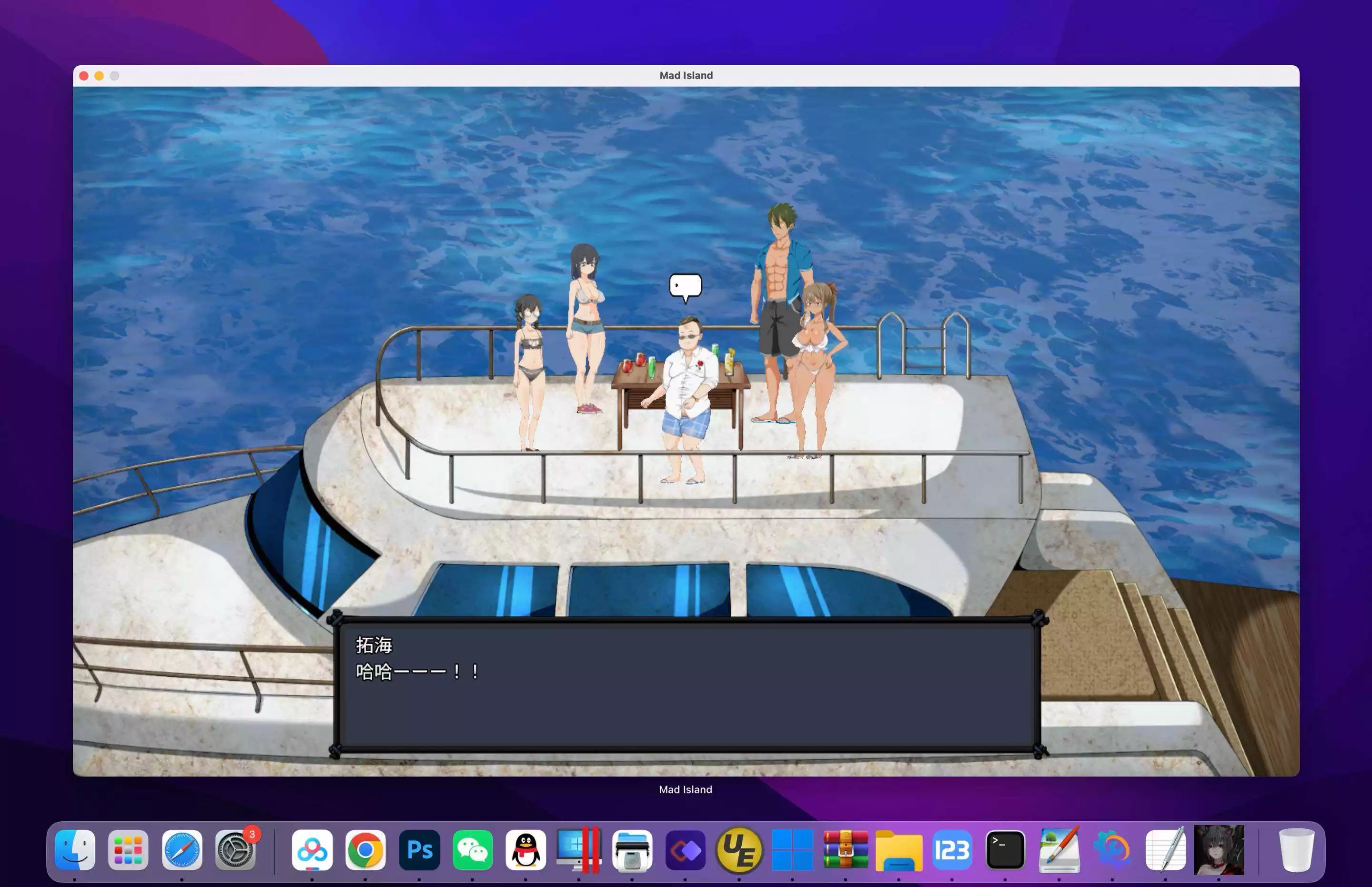Open Finder from the Dock
The height and width of the screenshot is (887, 1372).
[75, 850]
